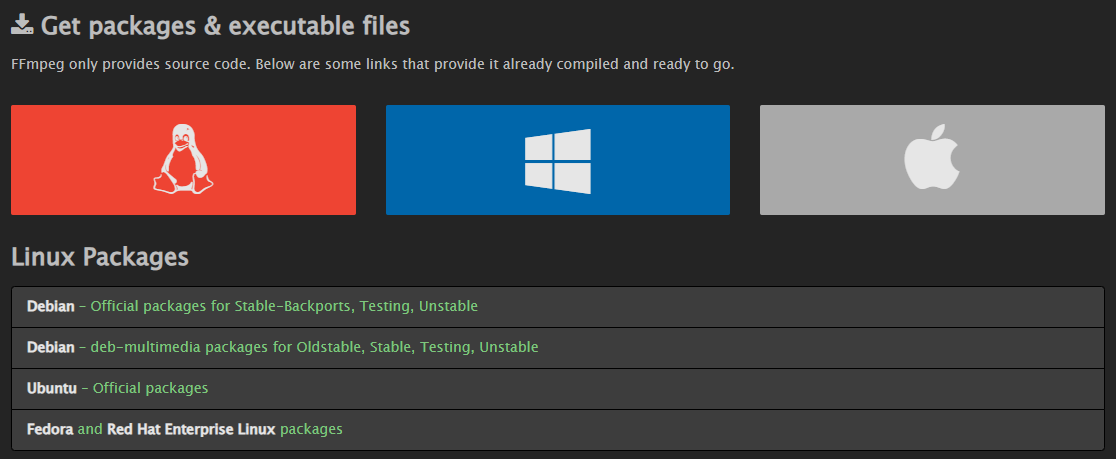Click the download icon beside Get packages heading
The height and width of the screenshot is (459, 1116).
pos(22,26)
